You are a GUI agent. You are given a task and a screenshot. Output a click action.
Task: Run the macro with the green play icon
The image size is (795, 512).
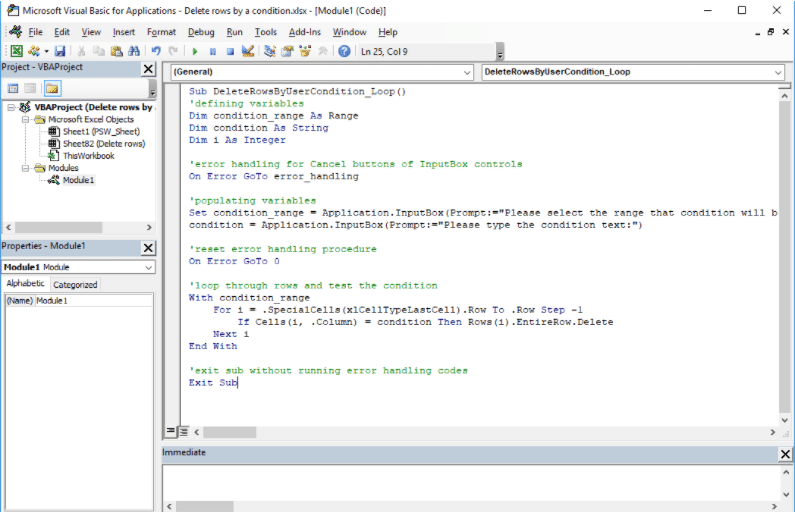(x=195, y=51)
